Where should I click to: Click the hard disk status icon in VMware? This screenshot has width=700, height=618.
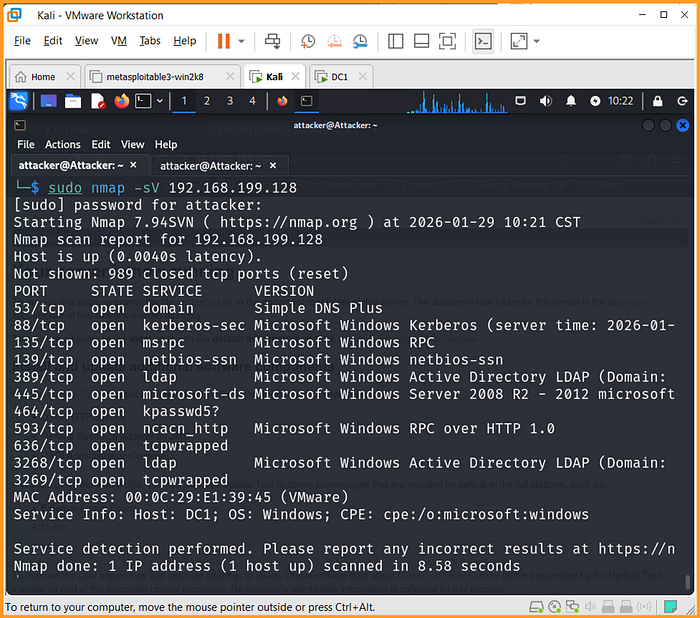[x=536, y=606]
